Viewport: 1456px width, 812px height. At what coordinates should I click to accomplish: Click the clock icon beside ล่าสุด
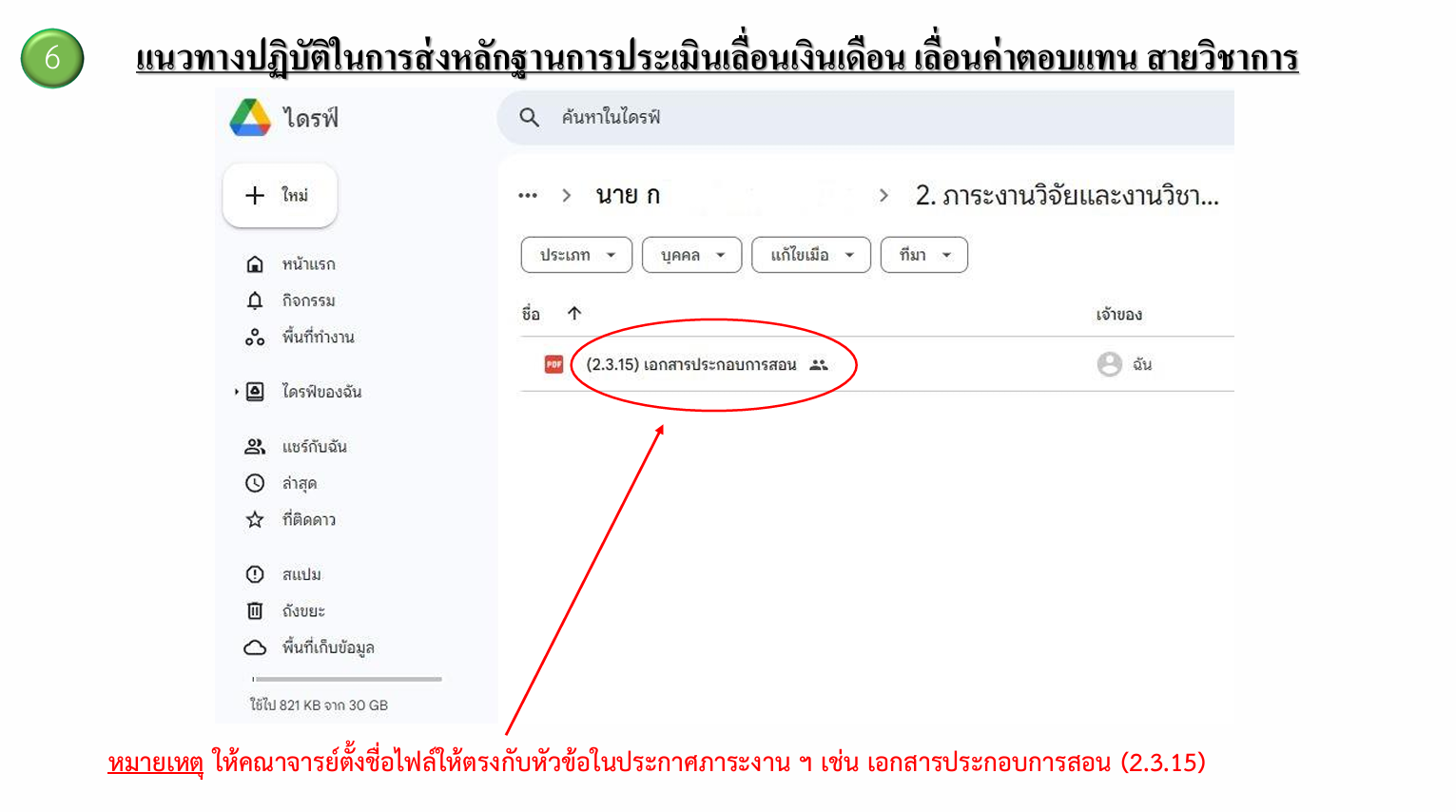tap(255, 483)
